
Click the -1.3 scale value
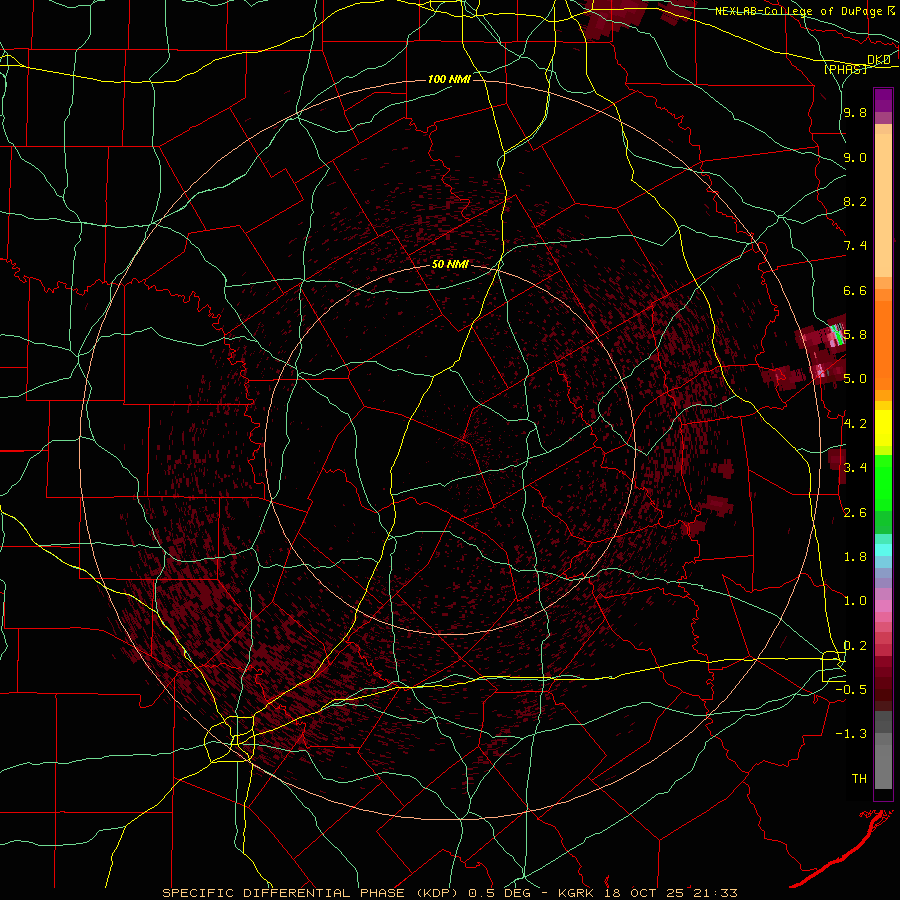pos(851,734)
